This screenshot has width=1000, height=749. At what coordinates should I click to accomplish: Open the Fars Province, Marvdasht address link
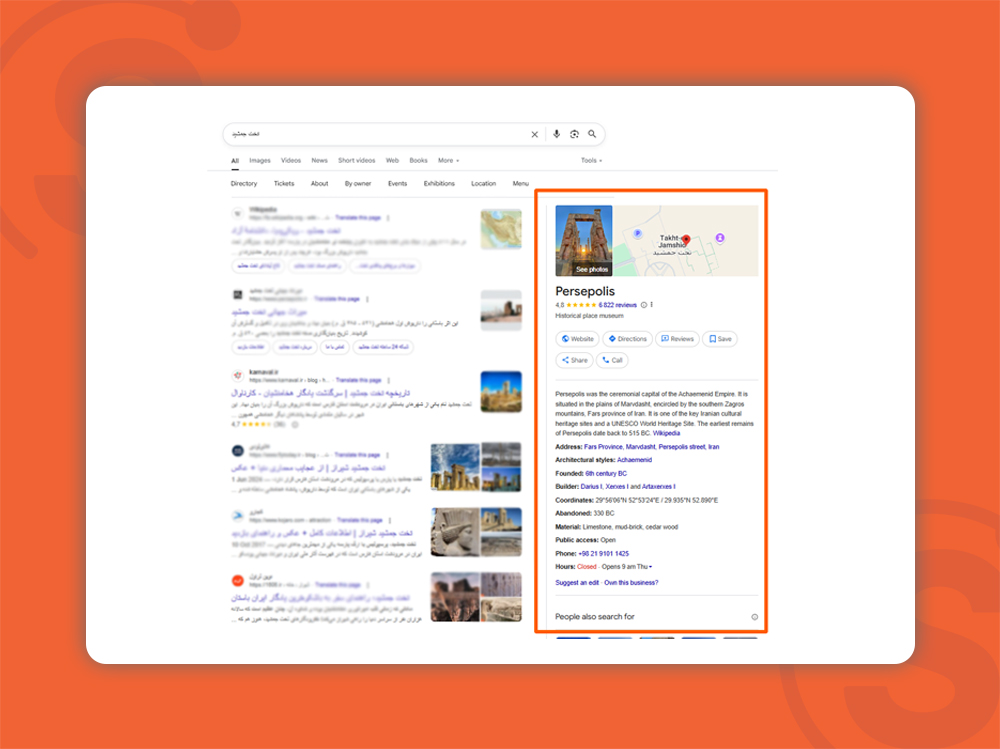pyautogui.click(x=652, y=447)
